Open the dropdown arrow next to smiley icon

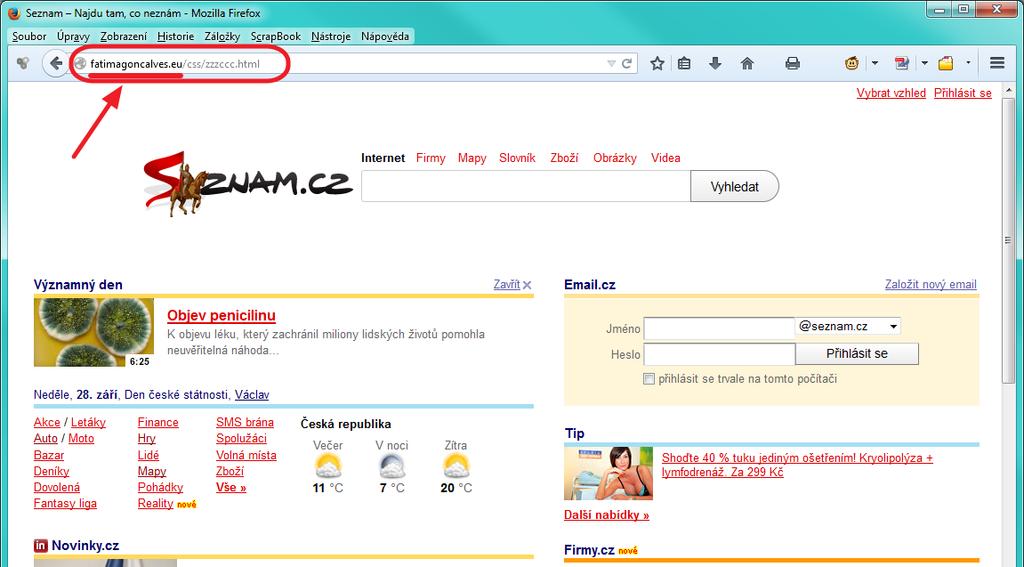click(x=874, y=63)
